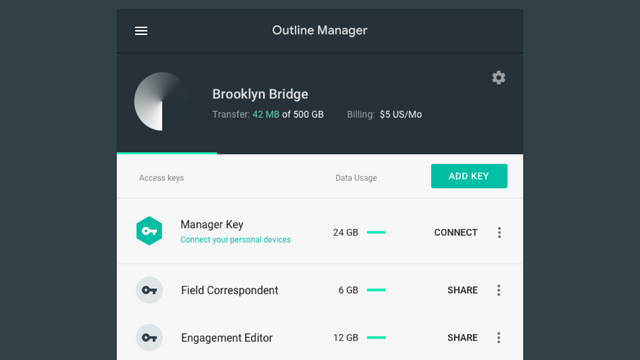Click the 24 GB usage value
The width and height of the screenshot is (640, 360).
pos(345,233)
